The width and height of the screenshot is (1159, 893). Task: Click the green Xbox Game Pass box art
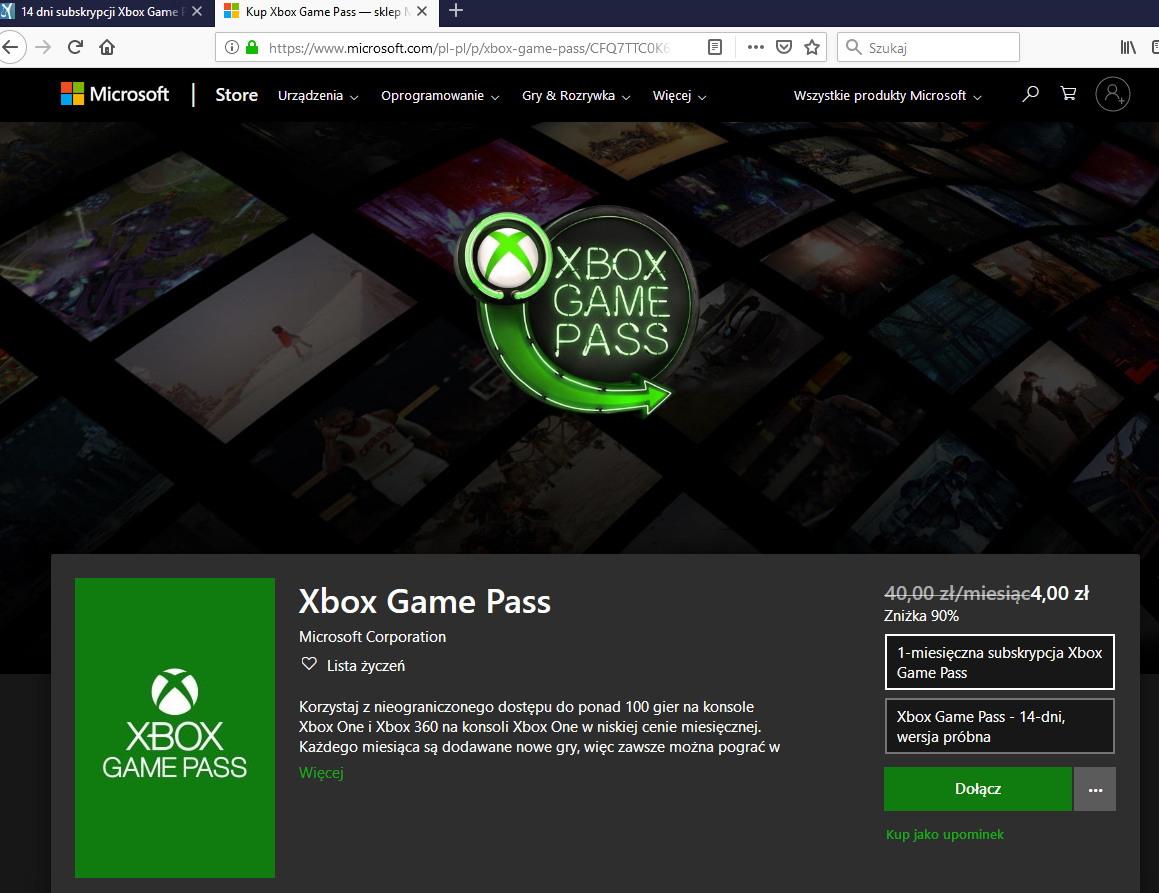pos(174,727)
